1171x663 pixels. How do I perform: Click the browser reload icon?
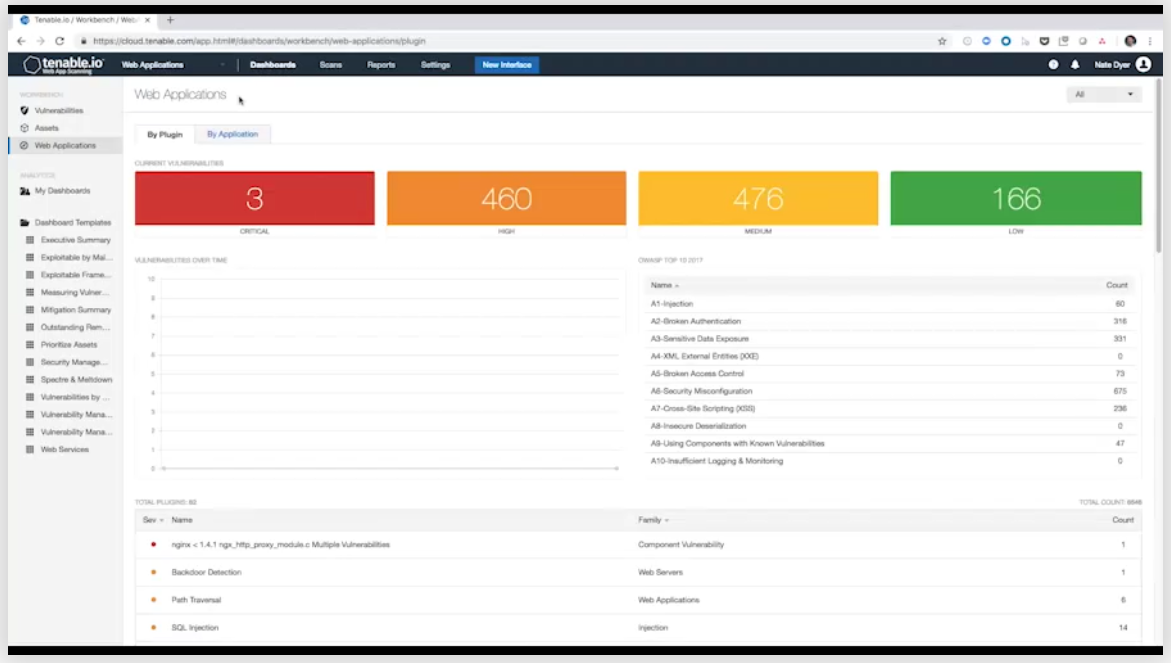pyautogui.click(x=60, y=41)
